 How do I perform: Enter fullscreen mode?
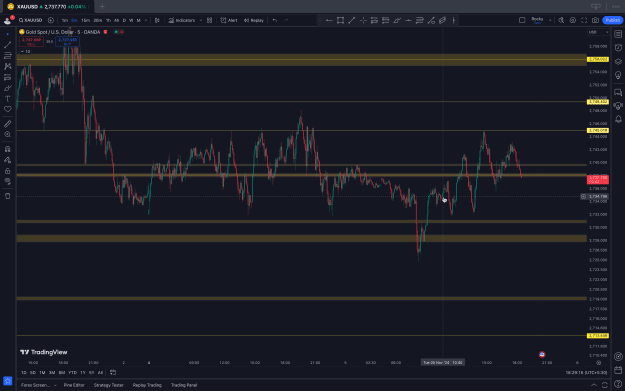584,20
